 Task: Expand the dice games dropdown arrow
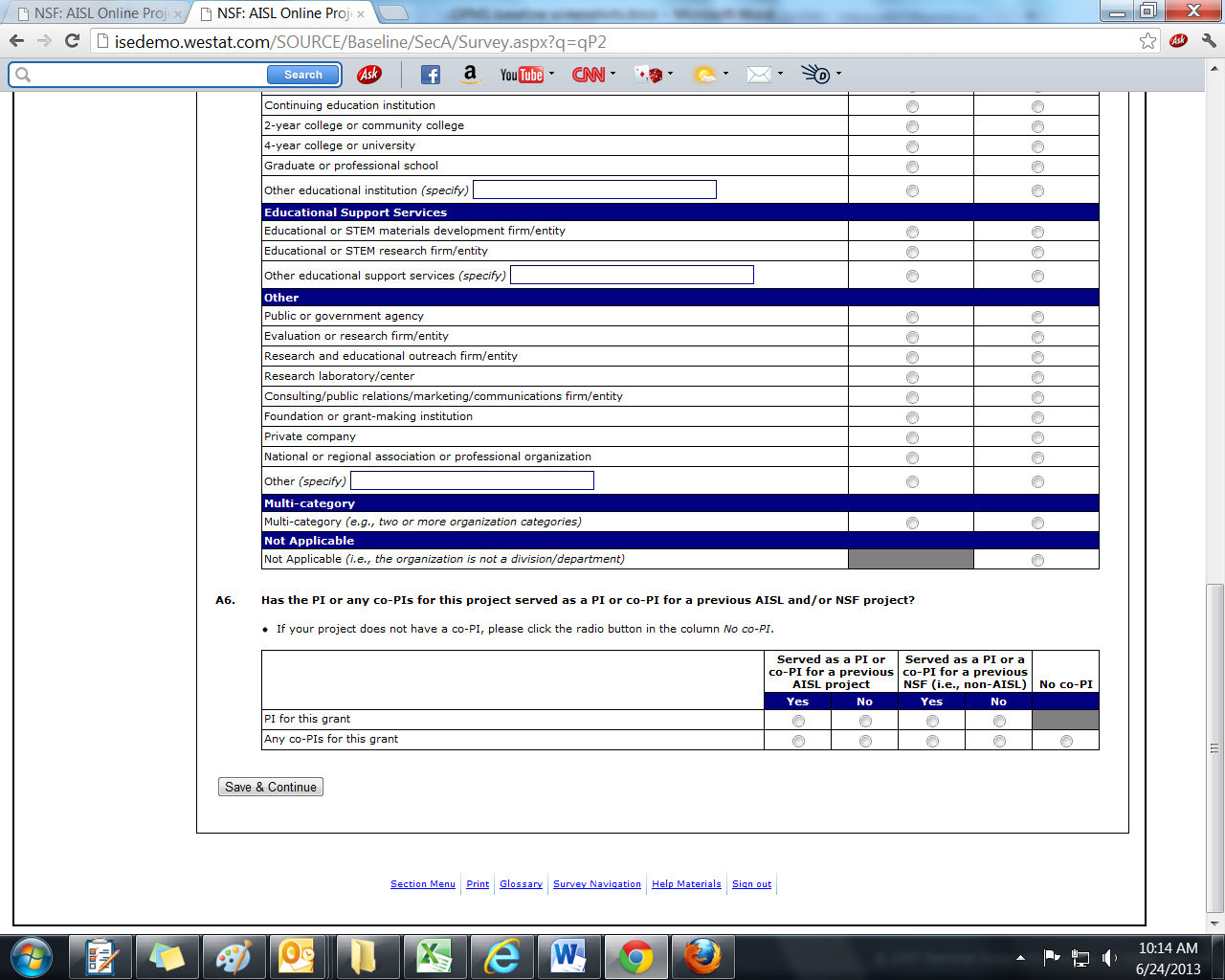coord(670,74)
